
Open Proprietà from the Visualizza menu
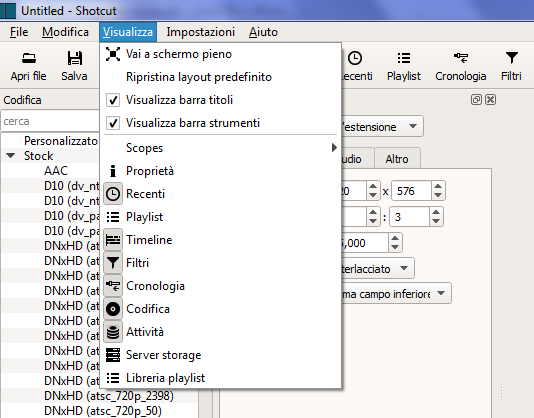click(x=150, y=171)
